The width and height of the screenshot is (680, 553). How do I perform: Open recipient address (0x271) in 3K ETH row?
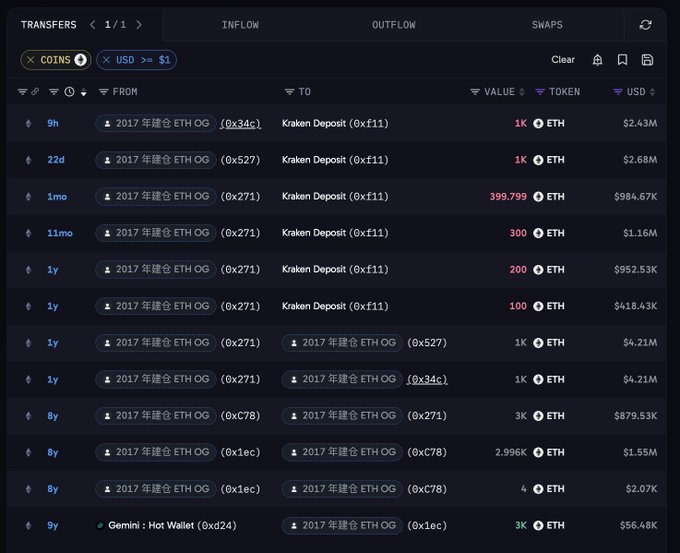427,416
